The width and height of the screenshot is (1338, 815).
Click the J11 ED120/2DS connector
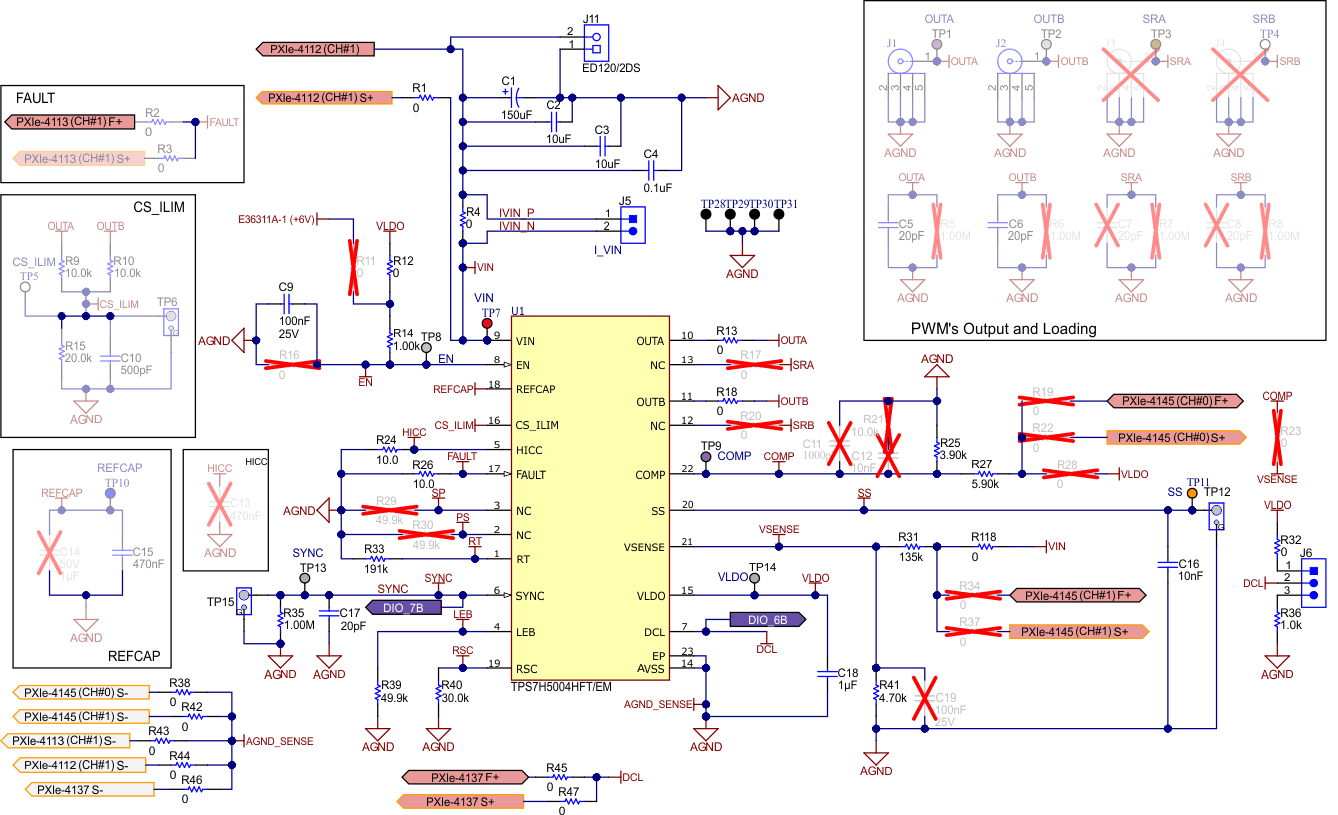pos(595,41)
